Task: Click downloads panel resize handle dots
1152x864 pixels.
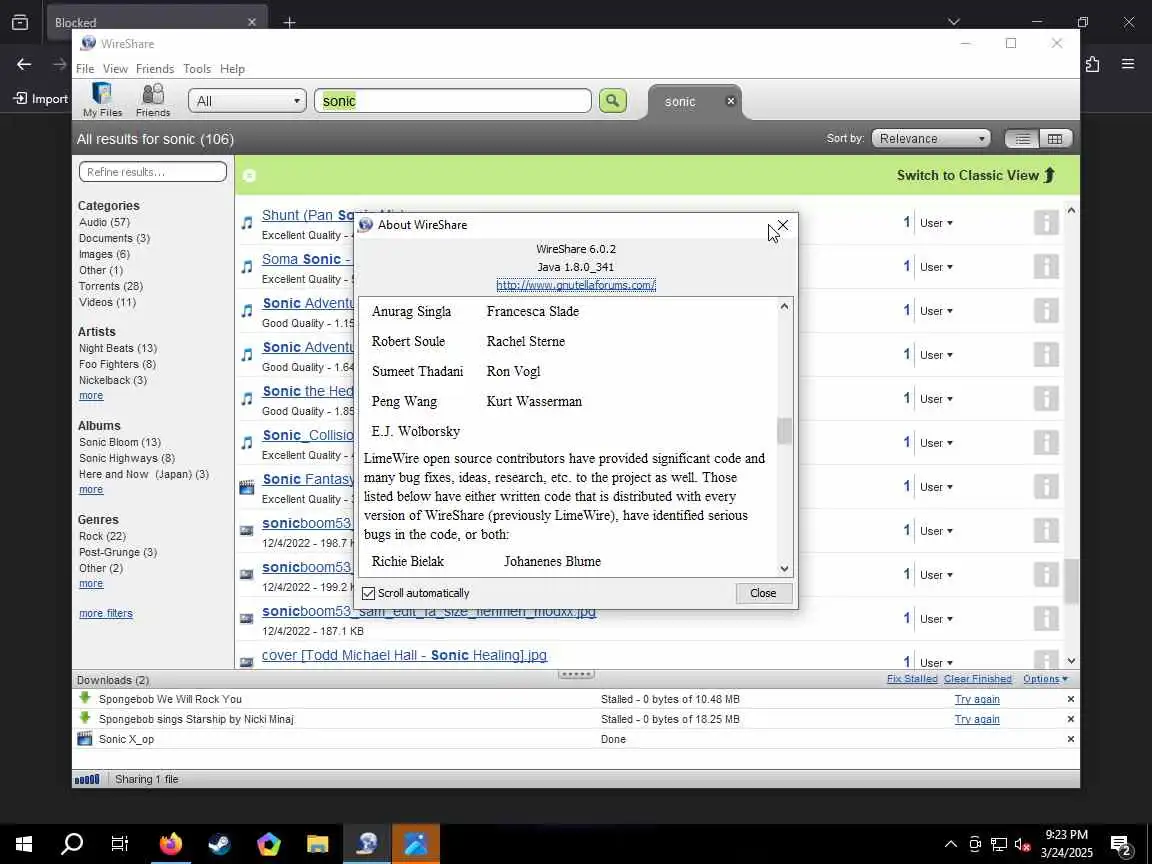Action: pos(577,674)
